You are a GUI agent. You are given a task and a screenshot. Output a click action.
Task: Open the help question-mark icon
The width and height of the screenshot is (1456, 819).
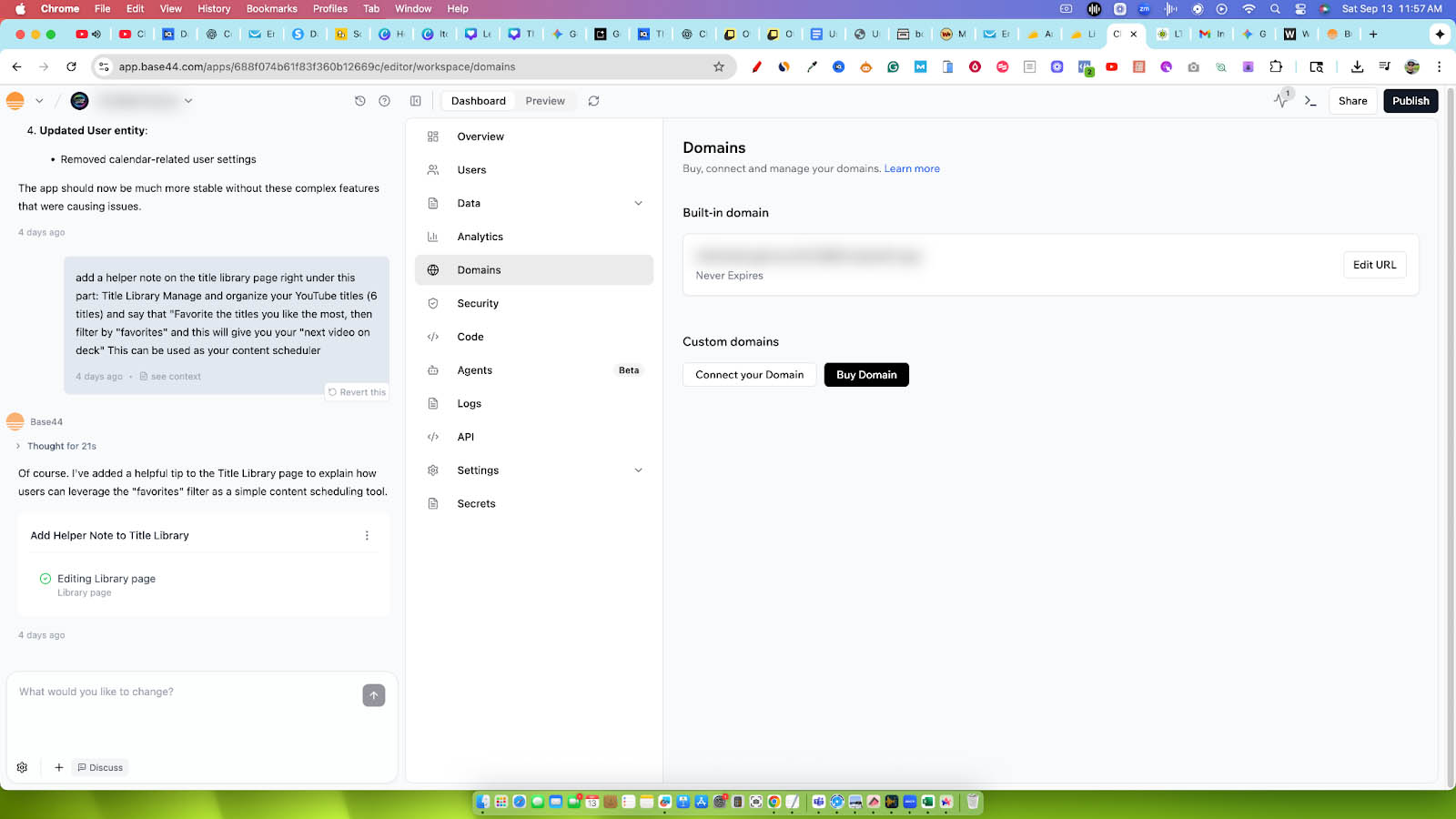point(384,101)
